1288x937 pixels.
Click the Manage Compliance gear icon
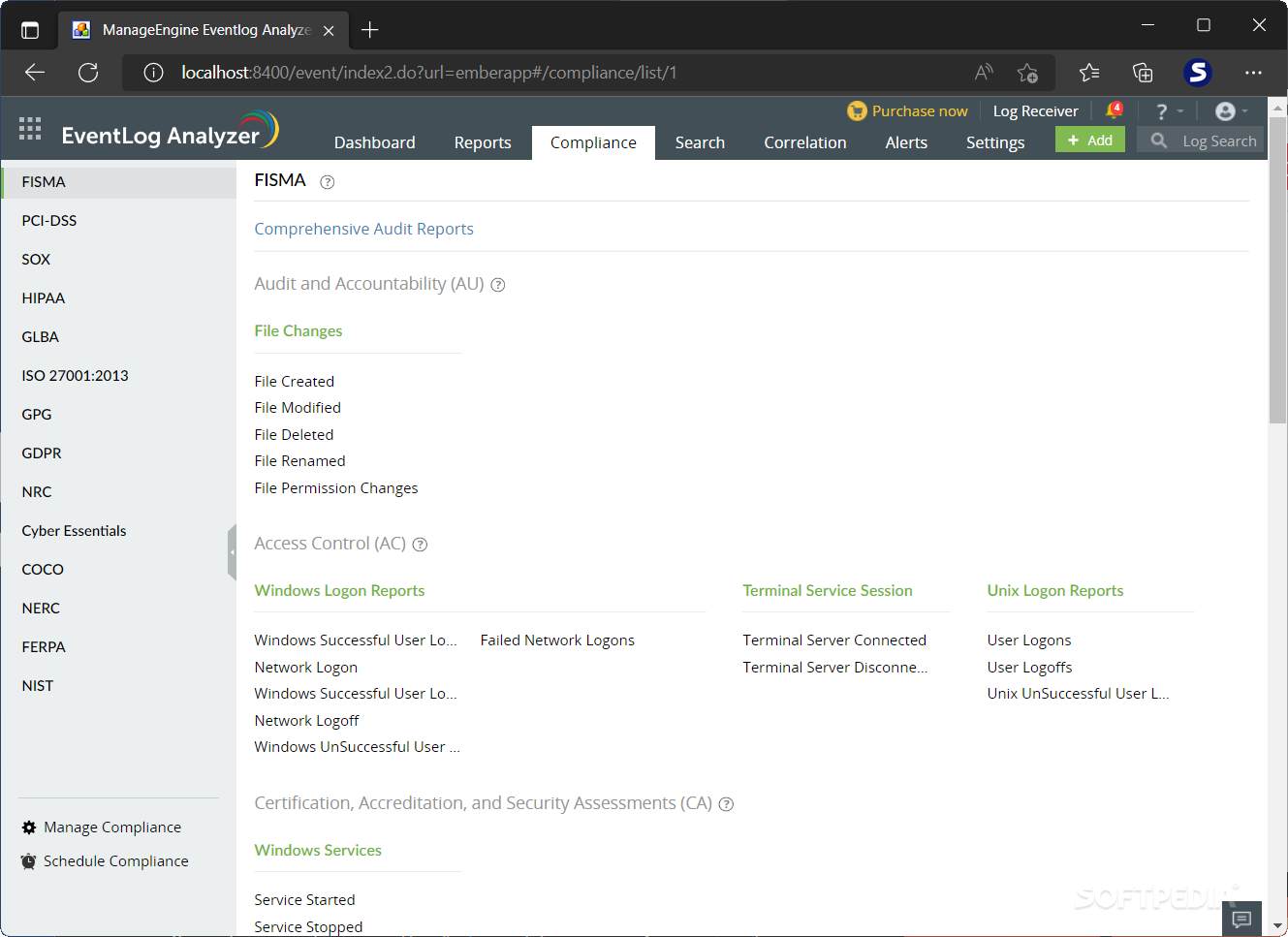(x=29, y=828)
